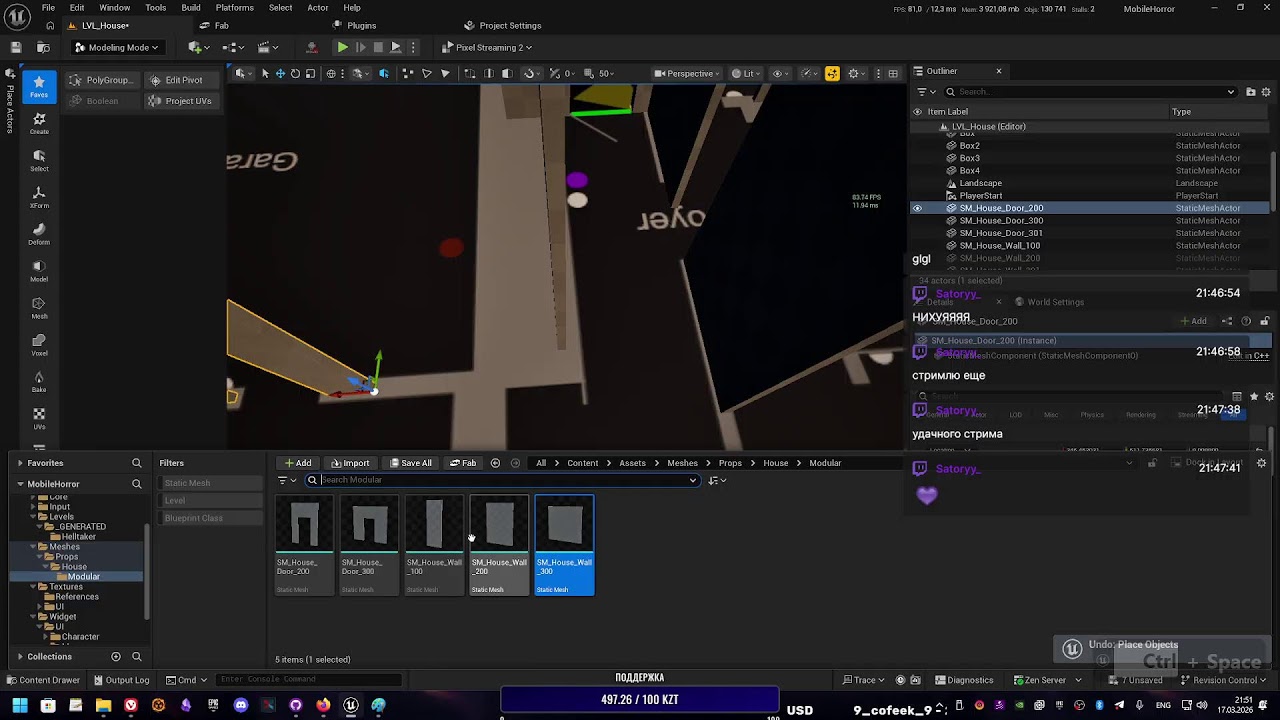
Task: Toggle the quad viewport layout button
Action: [x=893, y=73]
